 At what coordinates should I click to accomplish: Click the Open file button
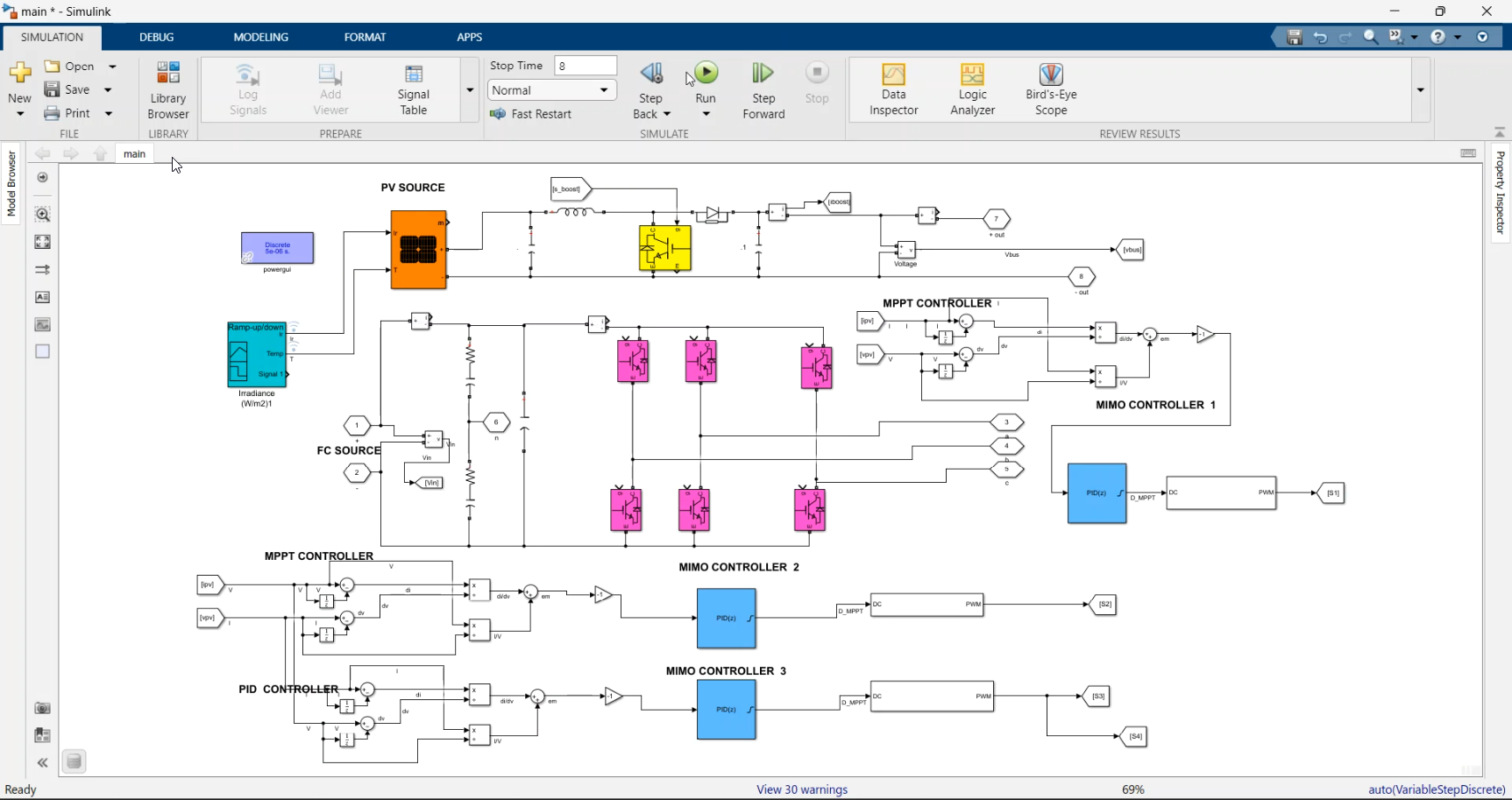click(69, 67)
